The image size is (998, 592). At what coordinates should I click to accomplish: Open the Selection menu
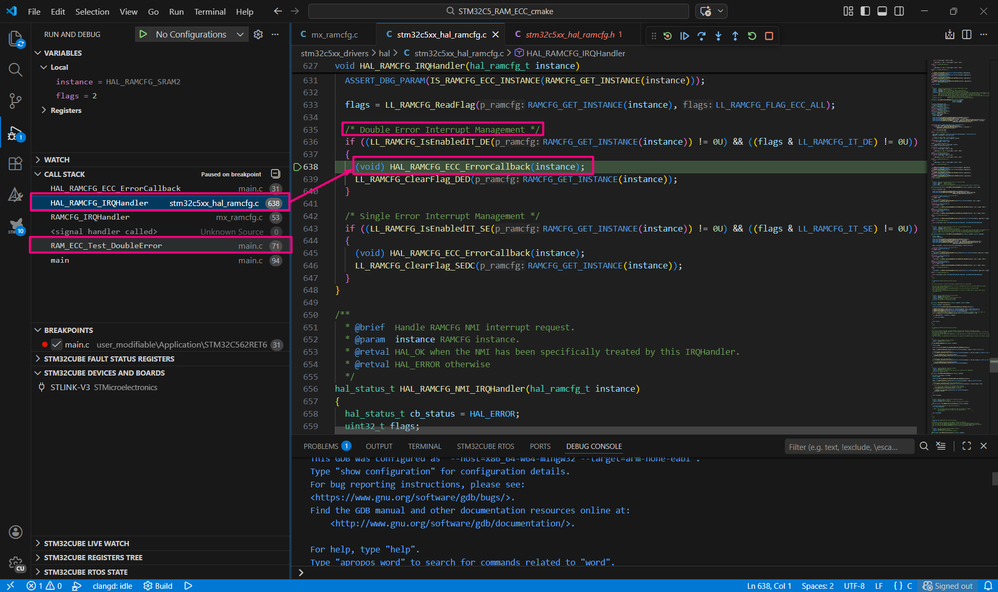click(x=92, y=11)
